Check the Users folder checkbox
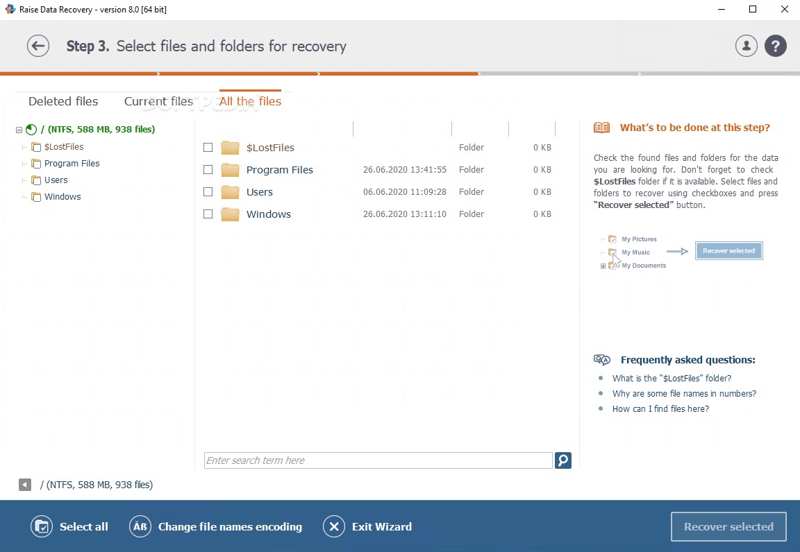 click(208, 192)
